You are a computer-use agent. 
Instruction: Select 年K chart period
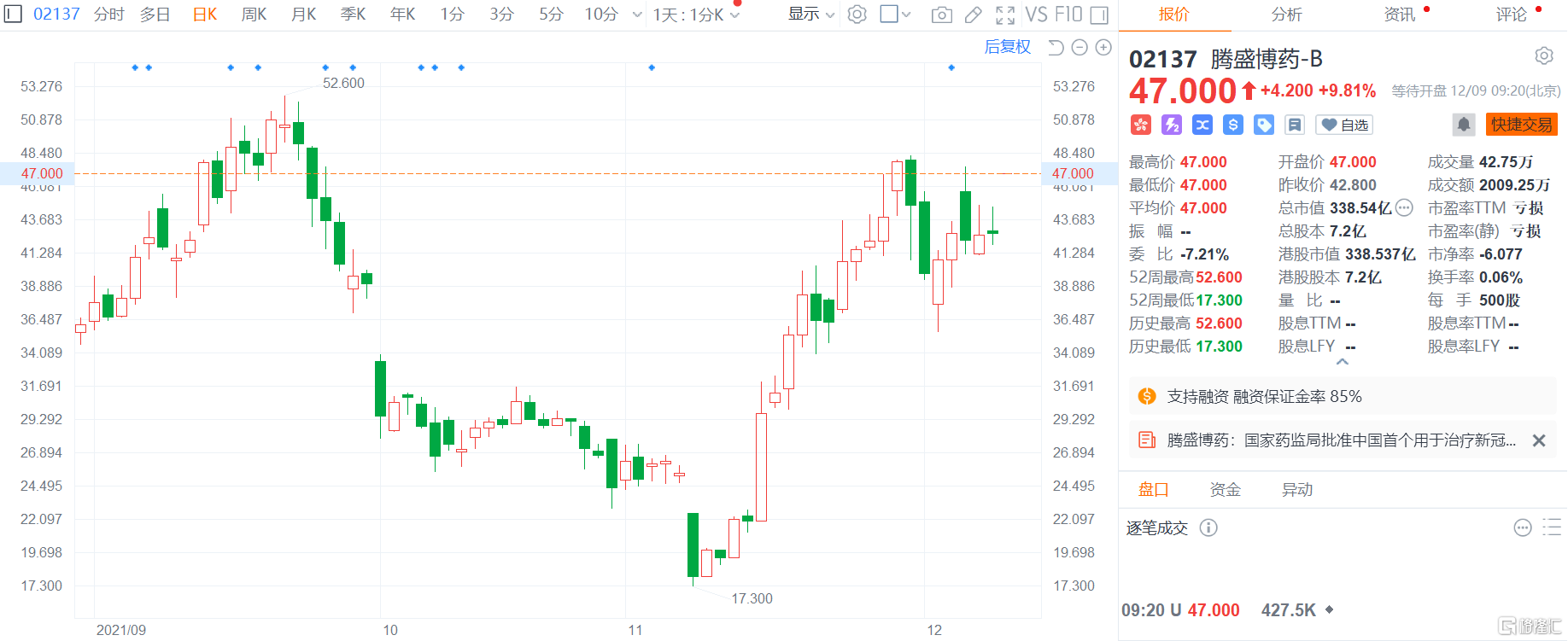403,15
